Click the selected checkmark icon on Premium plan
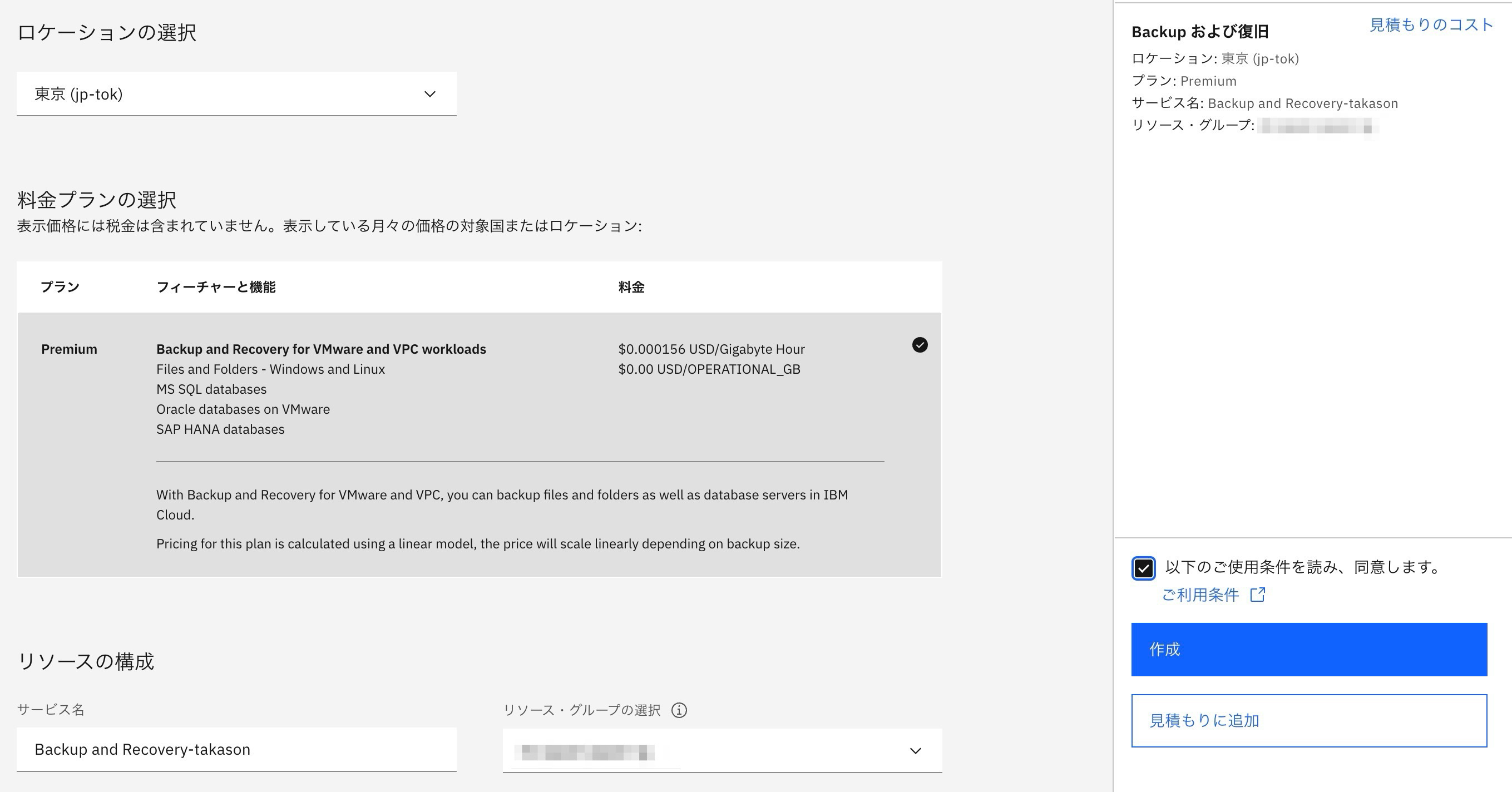Viewport: 1512px width, 792px height. click(920, 345)
